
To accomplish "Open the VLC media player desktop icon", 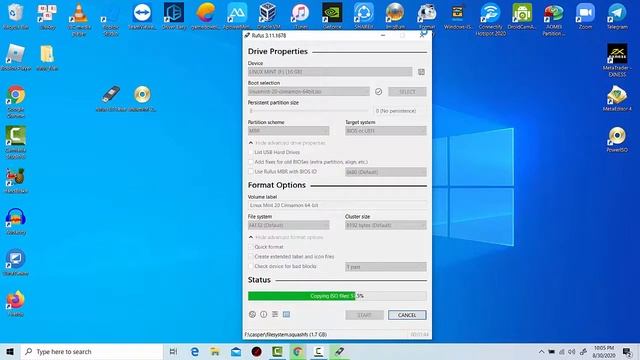I will tap(79, 18).
